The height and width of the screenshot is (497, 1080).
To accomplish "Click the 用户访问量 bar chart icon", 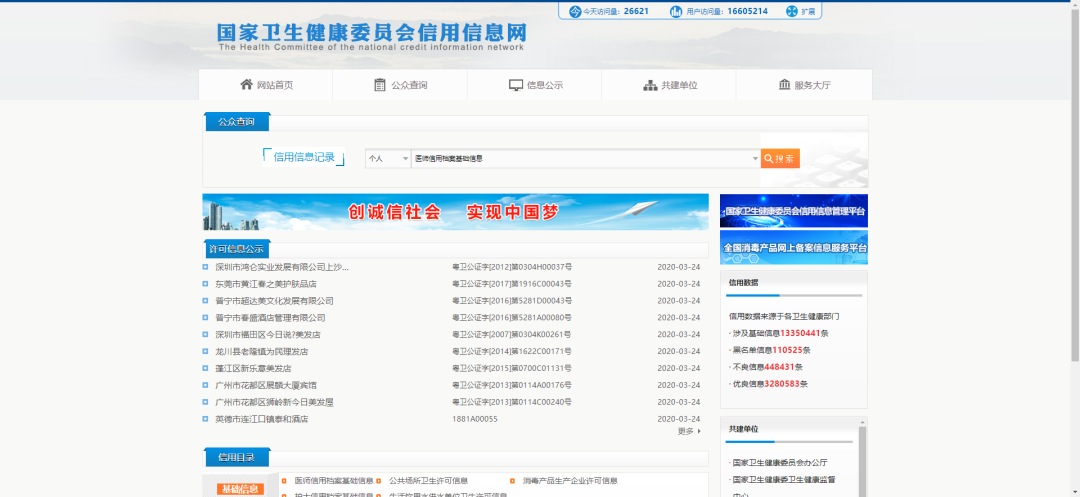I will [x=676, y=11].
